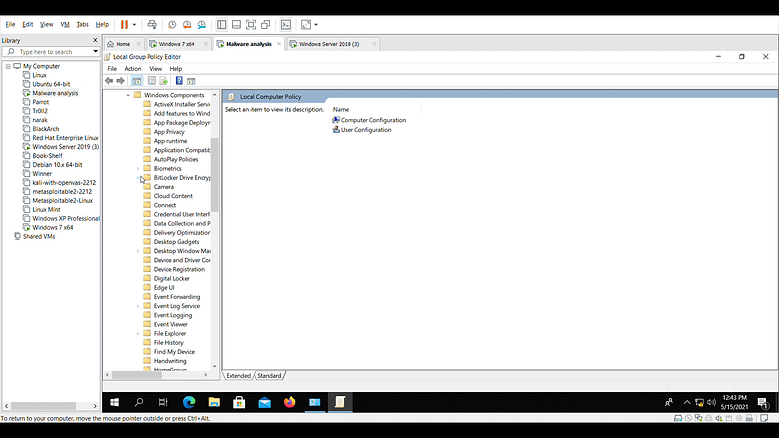Click the Forward arrow in Group Policy toolbar
779x438 pixels.
[120, 81]
